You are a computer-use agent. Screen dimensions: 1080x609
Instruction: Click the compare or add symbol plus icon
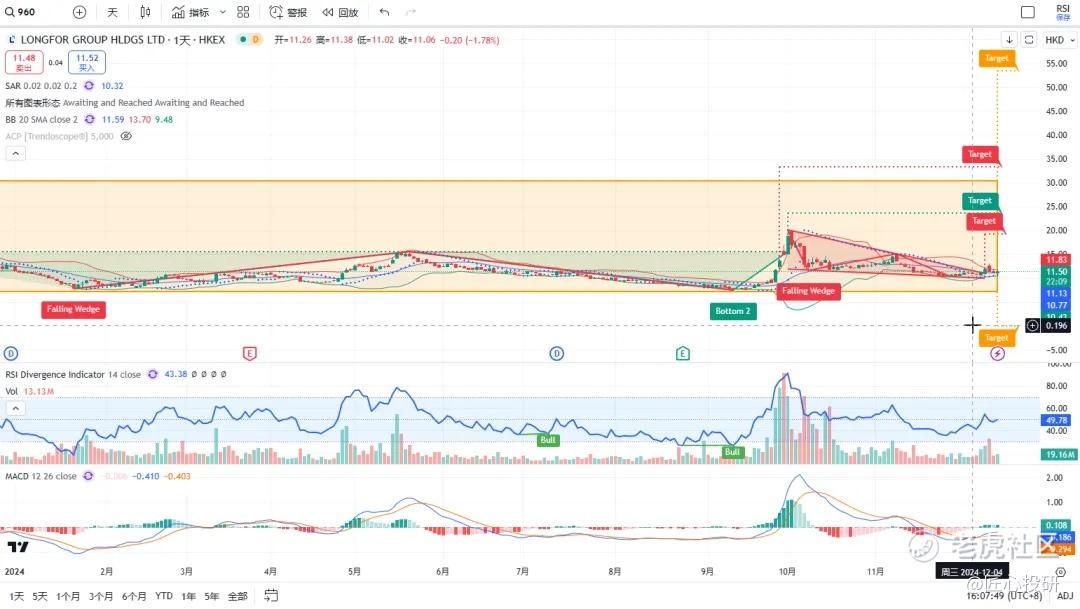tap(79, 12)
